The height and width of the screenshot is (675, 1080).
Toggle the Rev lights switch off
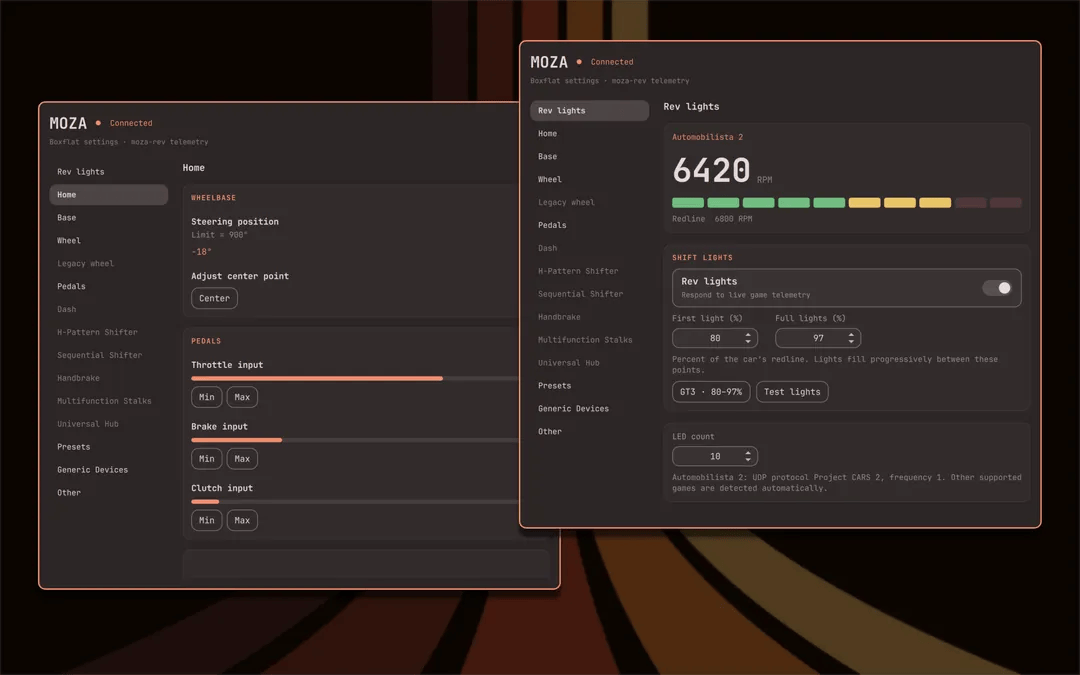997,288
